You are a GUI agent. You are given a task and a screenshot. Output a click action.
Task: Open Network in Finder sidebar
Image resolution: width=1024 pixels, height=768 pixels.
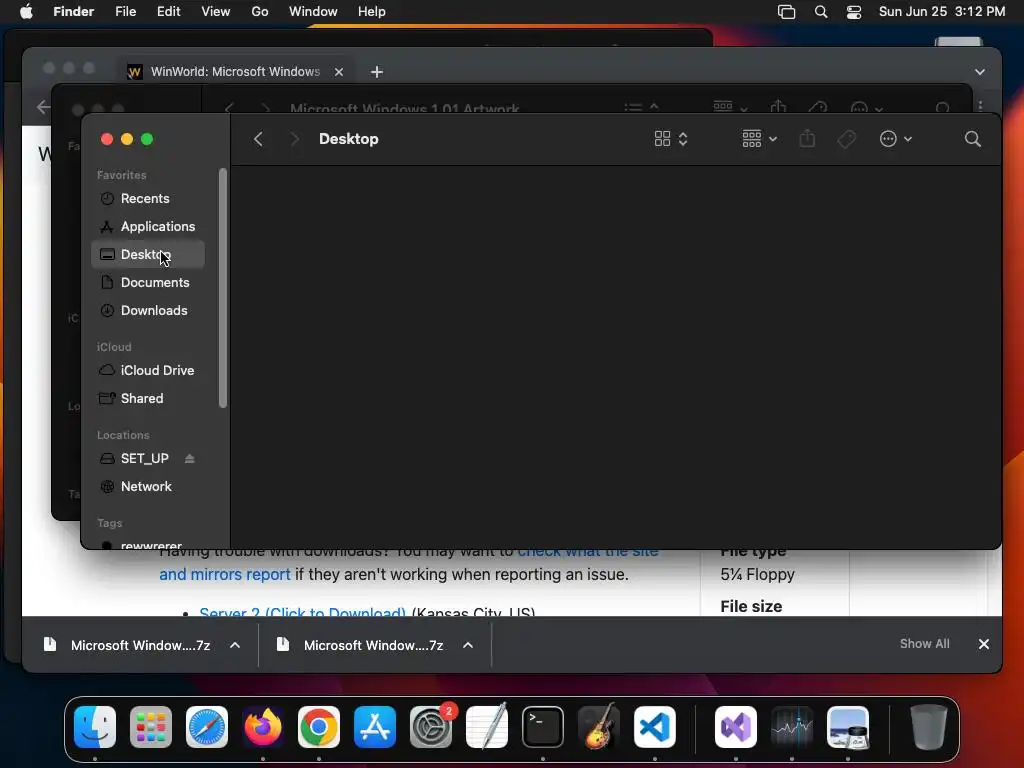coord(148,487)
